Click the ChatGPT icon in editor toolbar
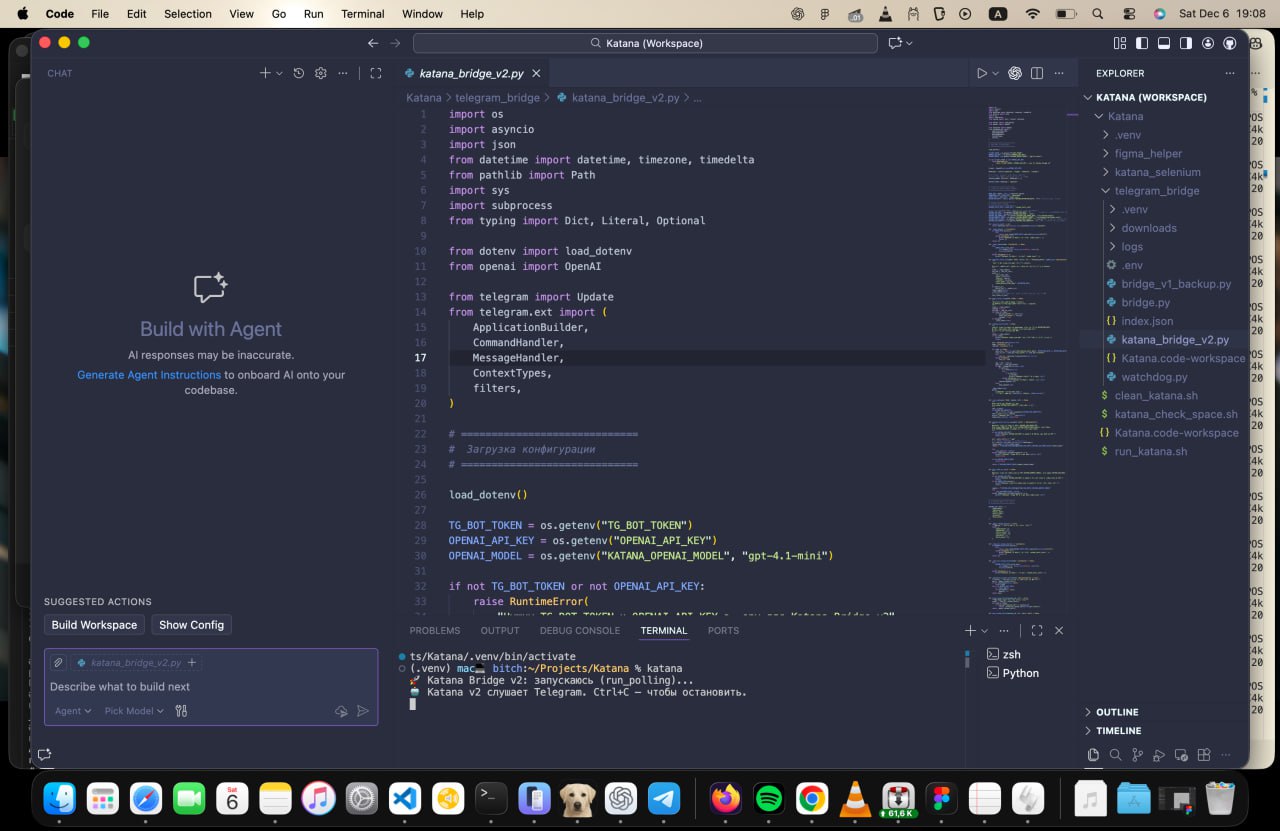 [1014, 73]
